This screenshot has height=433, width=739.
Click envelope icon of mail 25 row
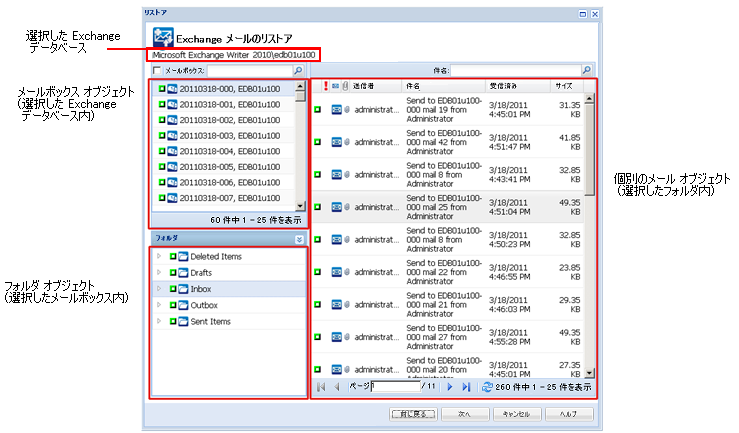click(x=337, y=207)
